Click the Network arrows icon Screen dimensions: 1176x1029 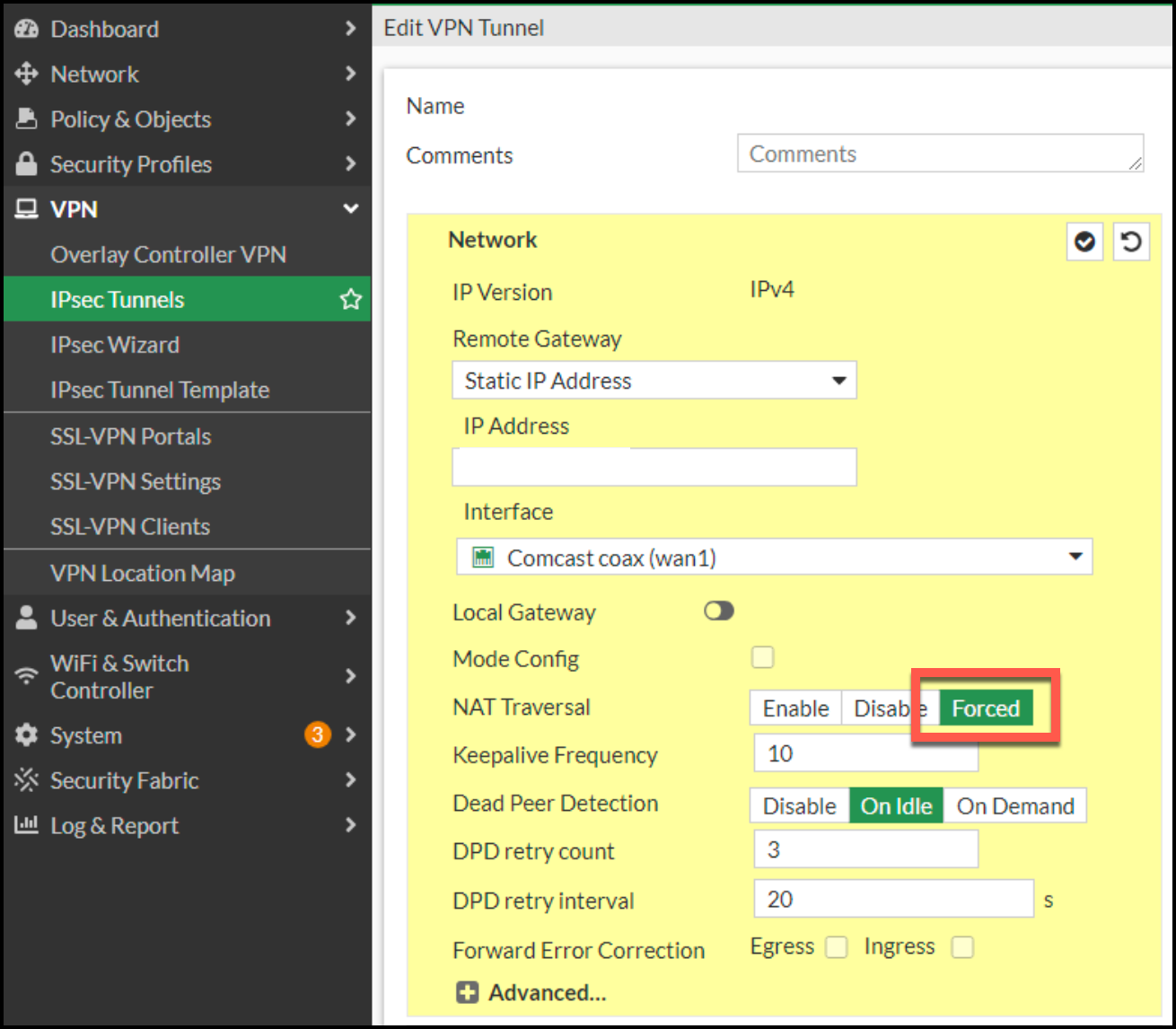pos(27,74)
